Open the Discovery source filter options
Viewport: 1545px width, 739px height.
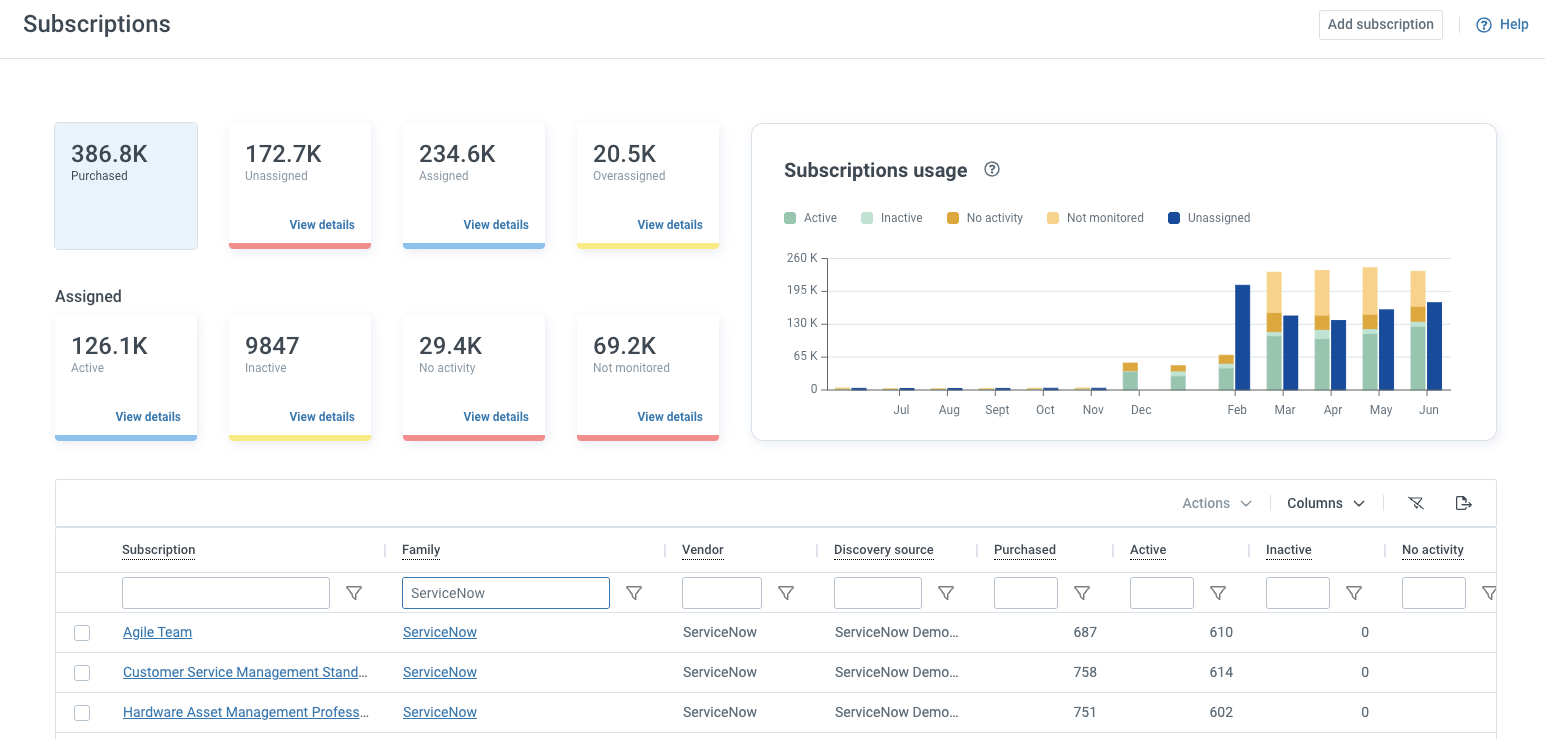point(946,593)
